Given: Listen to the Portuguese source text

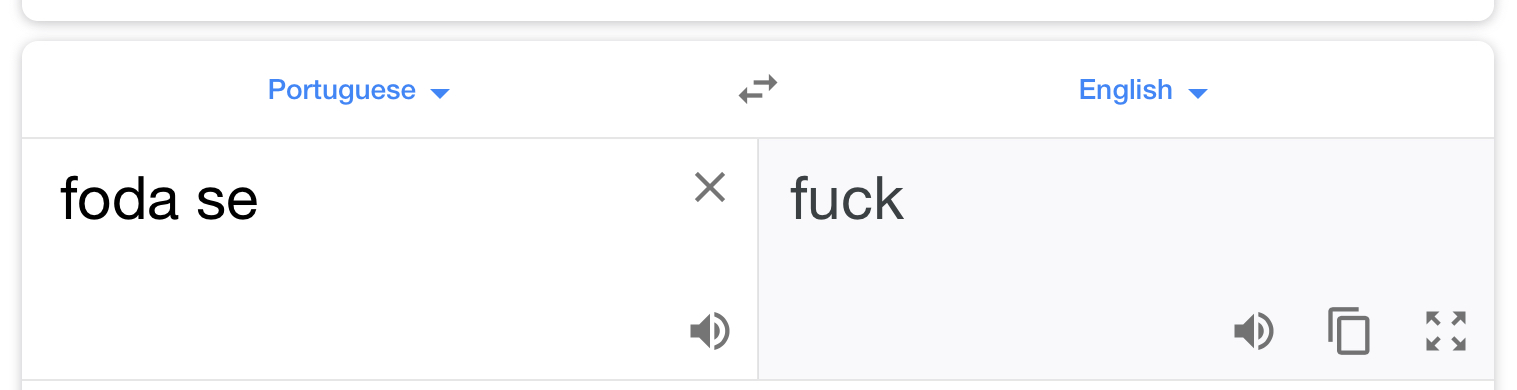Looking at the screenshot, I should pyautogui.click(x=710, y=331).
